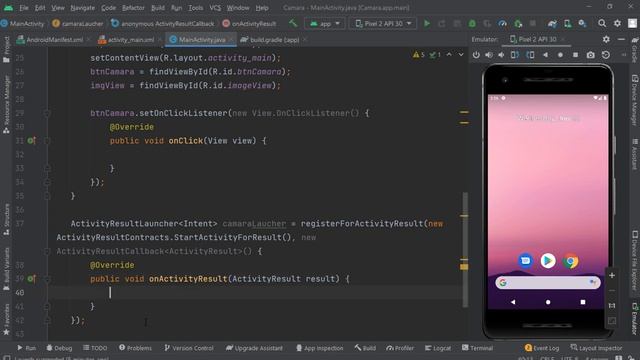Open emulator snapshots clock icon
640x360 pixels.
click(606, 55)
